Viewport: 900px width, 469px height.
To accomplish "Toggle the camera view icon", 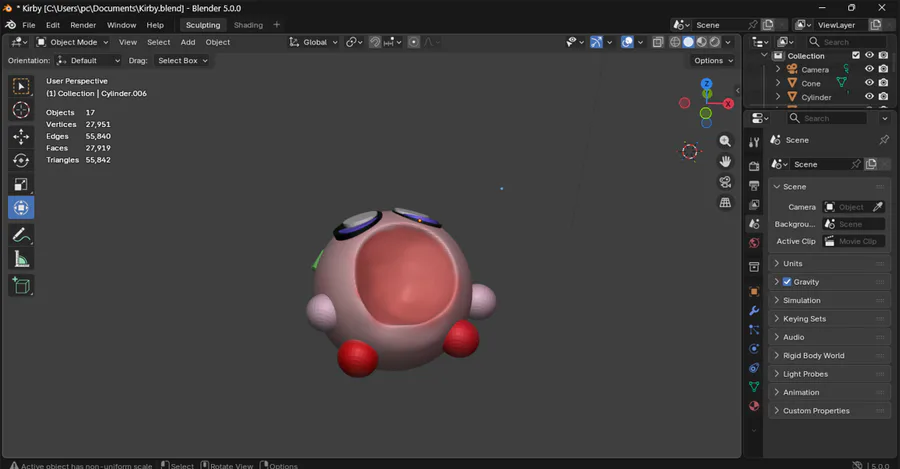I will [x=726, y=182].
